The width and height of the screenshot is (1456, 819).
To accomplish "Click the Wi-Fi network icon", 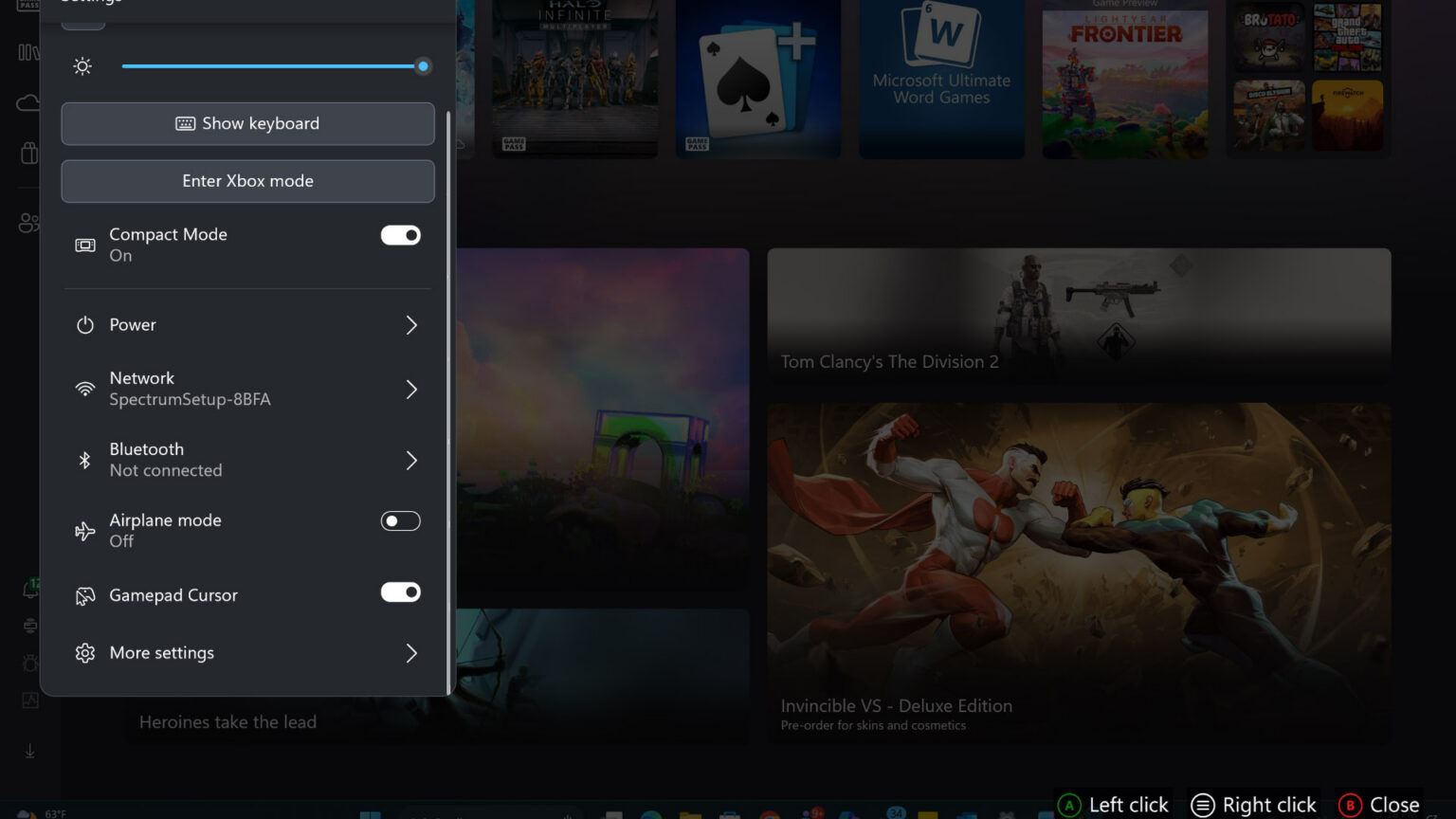I will [x=85, y=390].
